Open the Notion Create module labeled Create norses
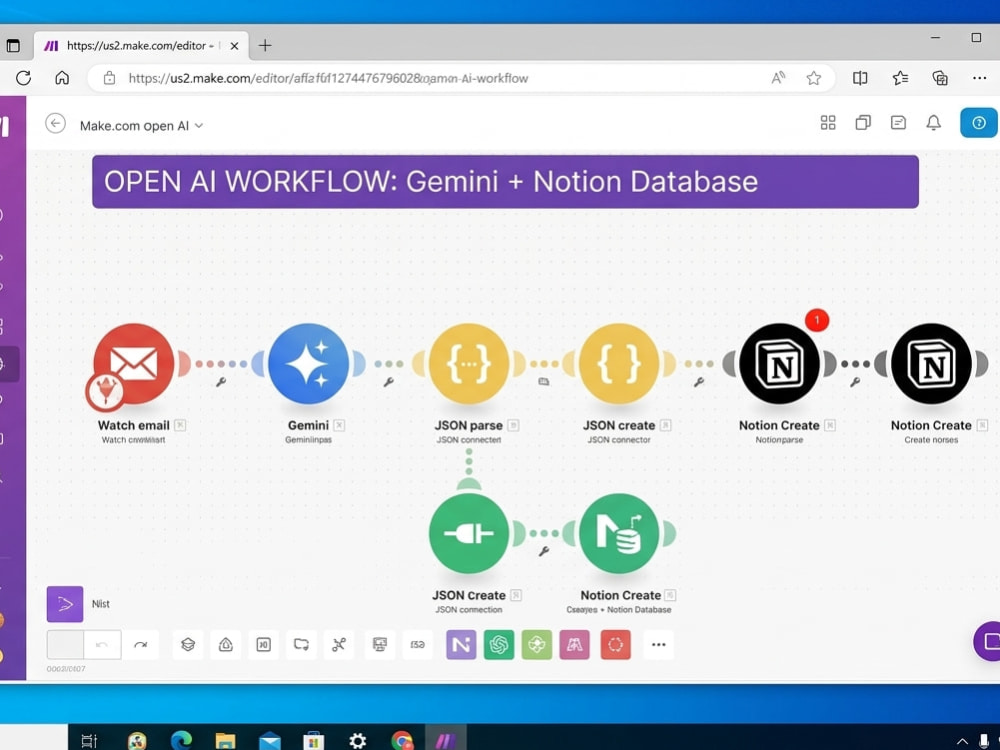Viewport: 1000px width, 750px height. pos(931,364)
